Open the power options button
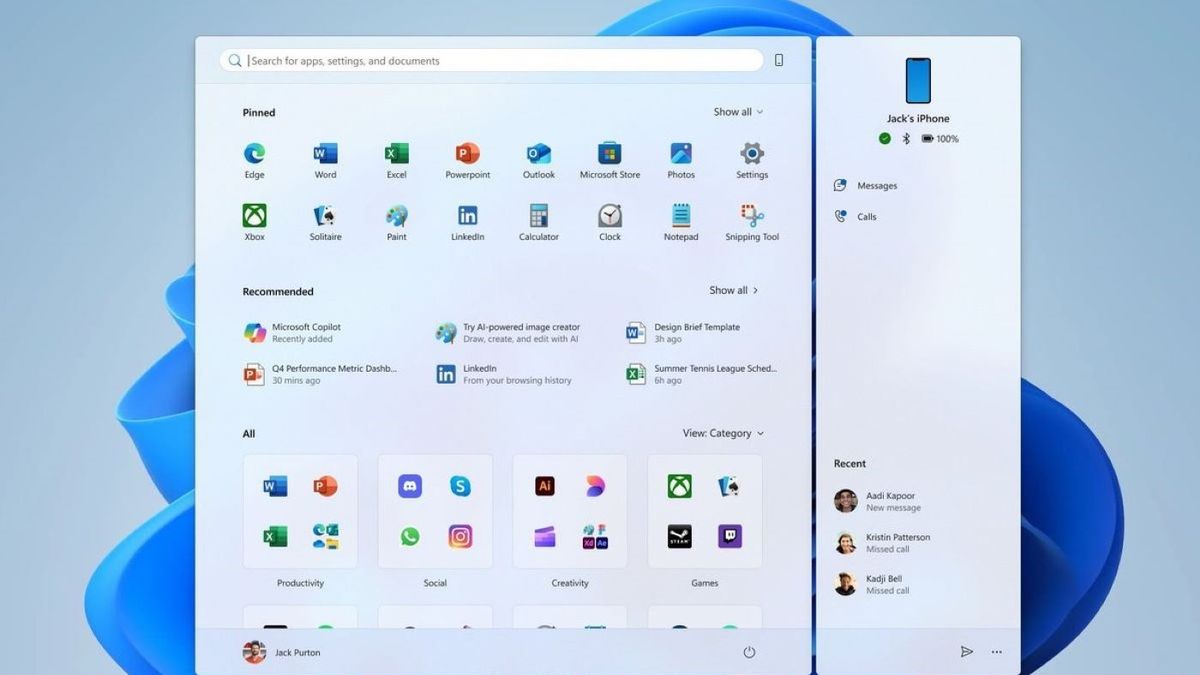 (749, 651)
